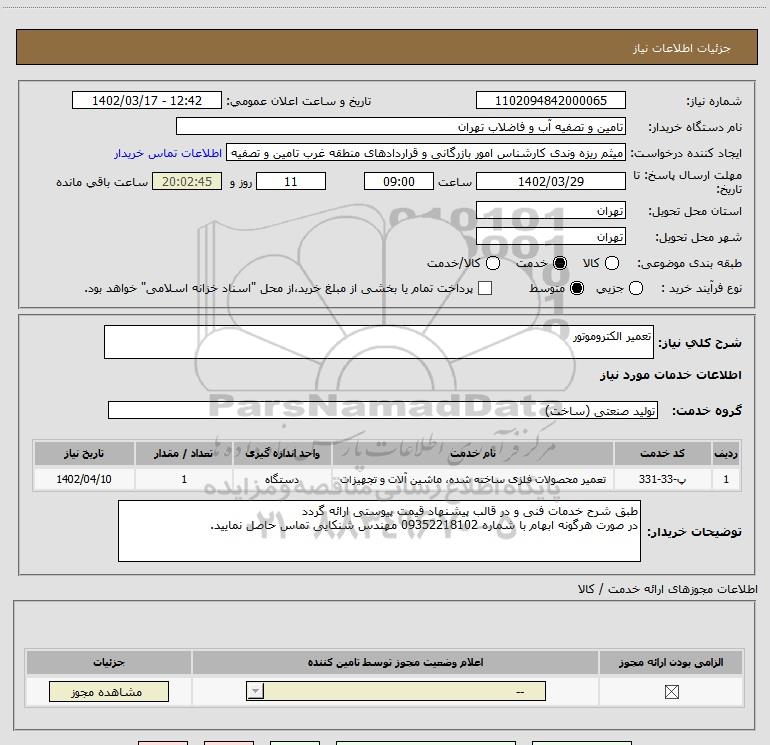Toggle the الزامی بودن ارائه مجوز checkbox

671,692
